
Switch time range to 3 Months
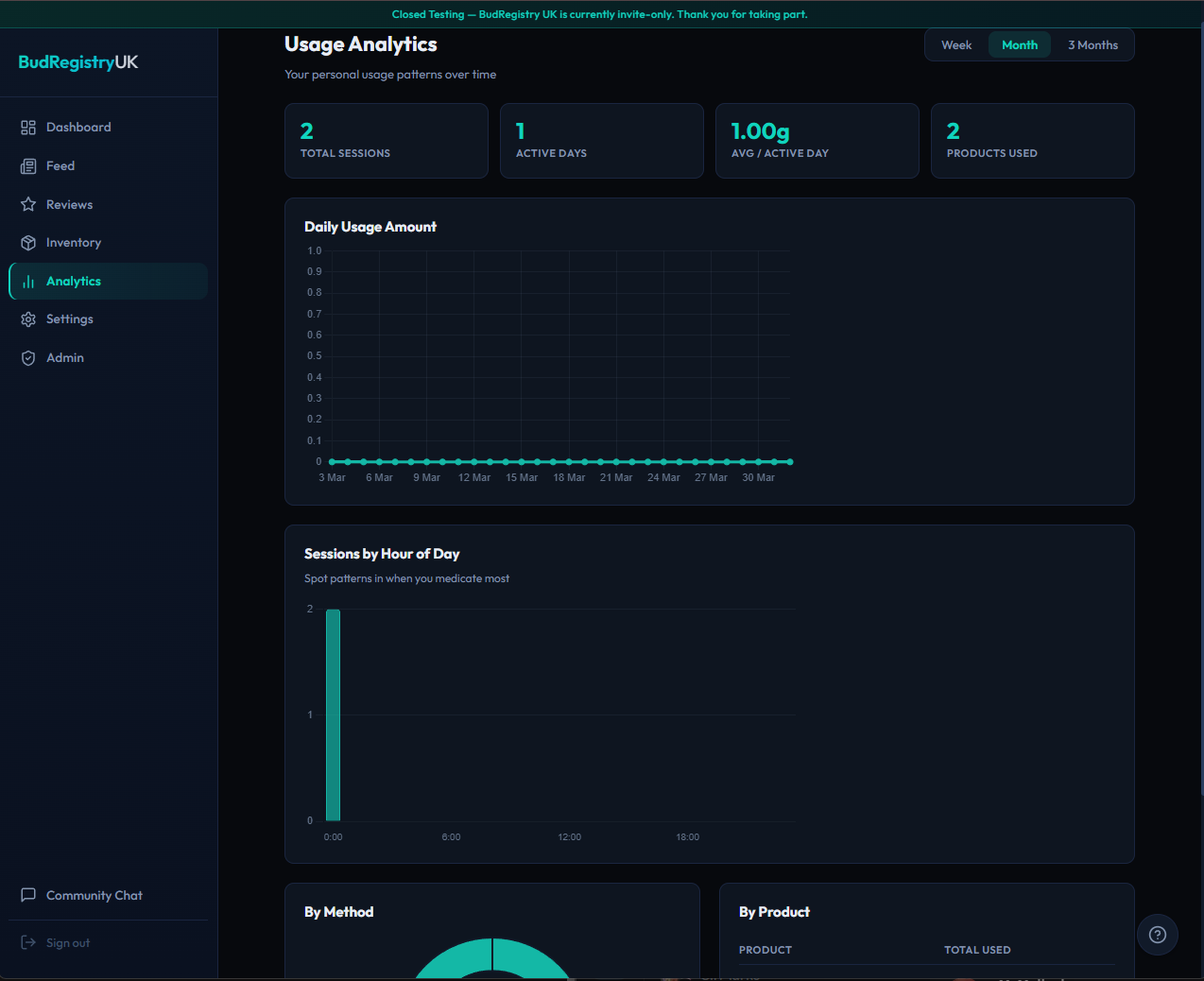point(1092,45)
